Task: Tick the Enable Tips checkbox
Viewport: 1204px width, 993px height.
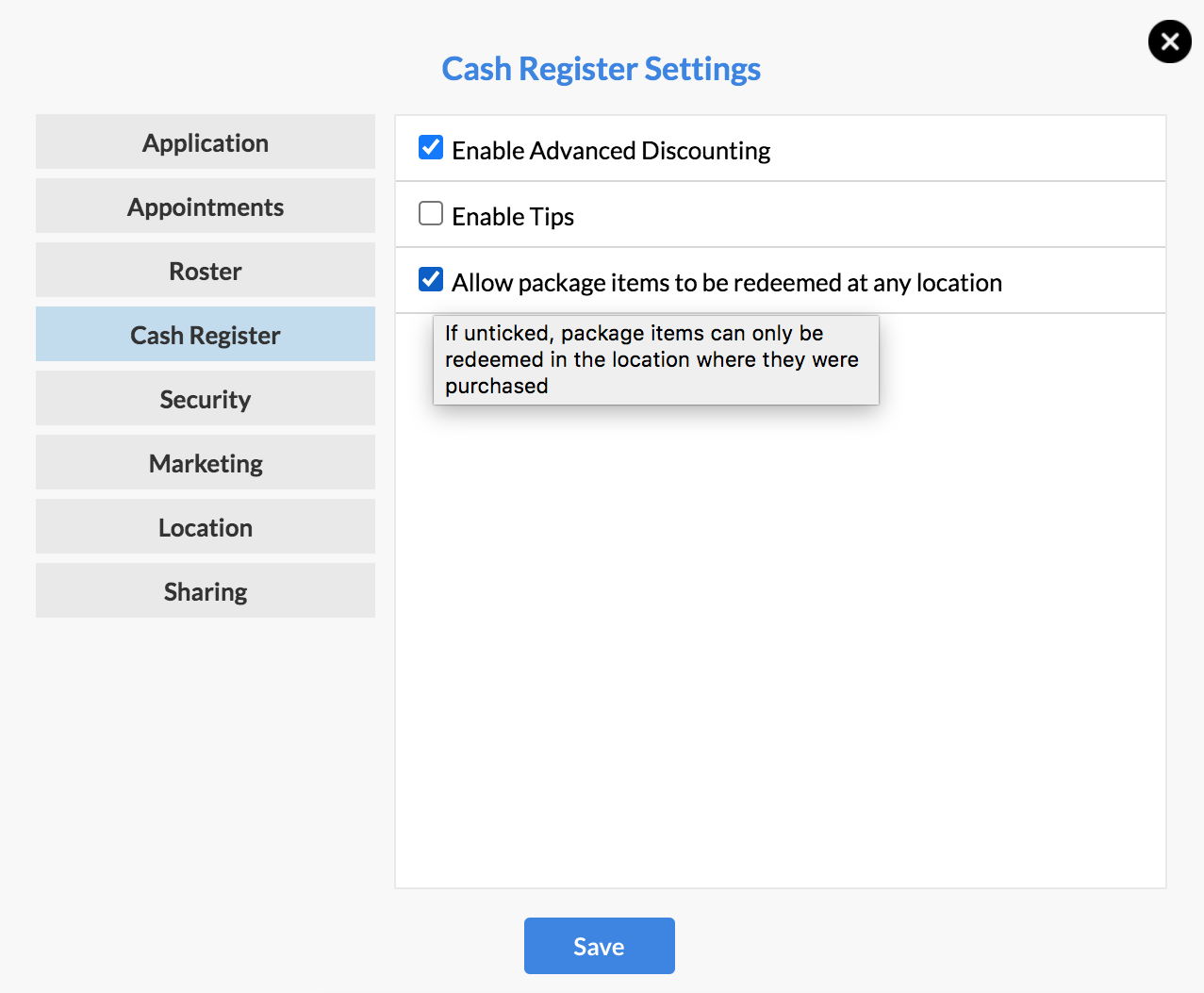Action: pyautogui.click(x=431, y=213)
